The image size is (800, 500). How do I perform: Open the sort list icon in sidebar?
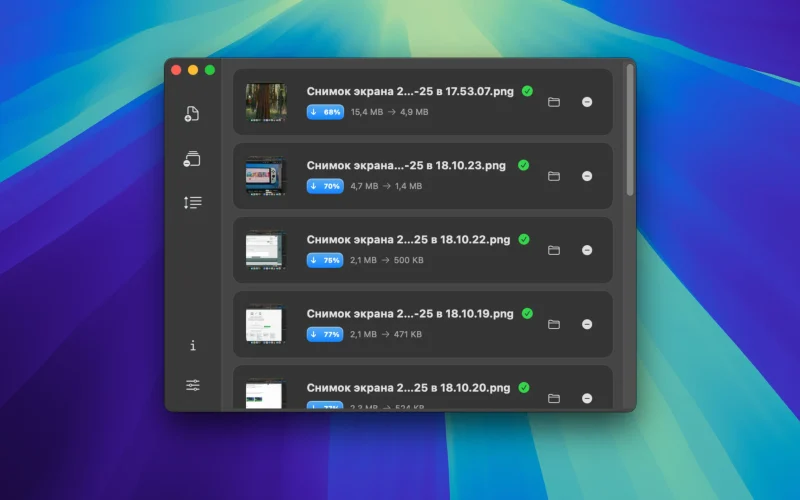pyautogui.click(x=193, y=203)
